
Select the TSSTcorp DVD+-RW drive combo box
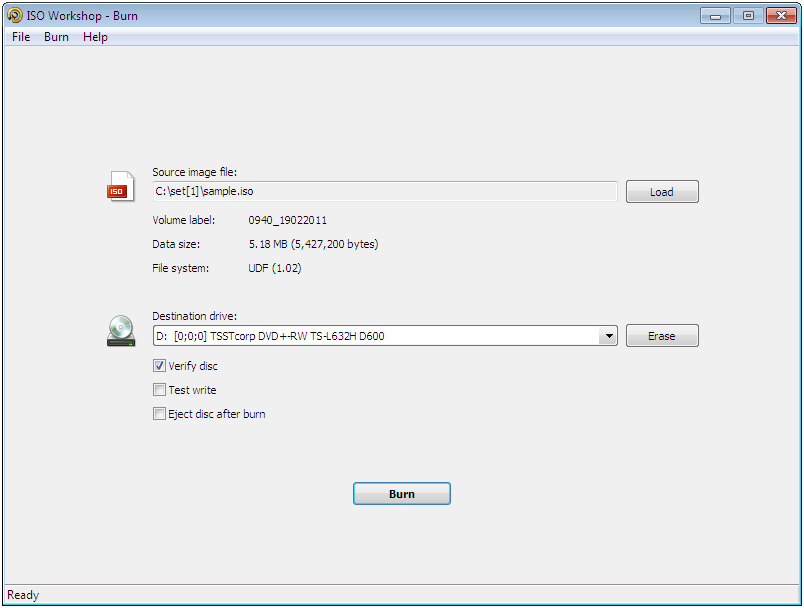385,336
